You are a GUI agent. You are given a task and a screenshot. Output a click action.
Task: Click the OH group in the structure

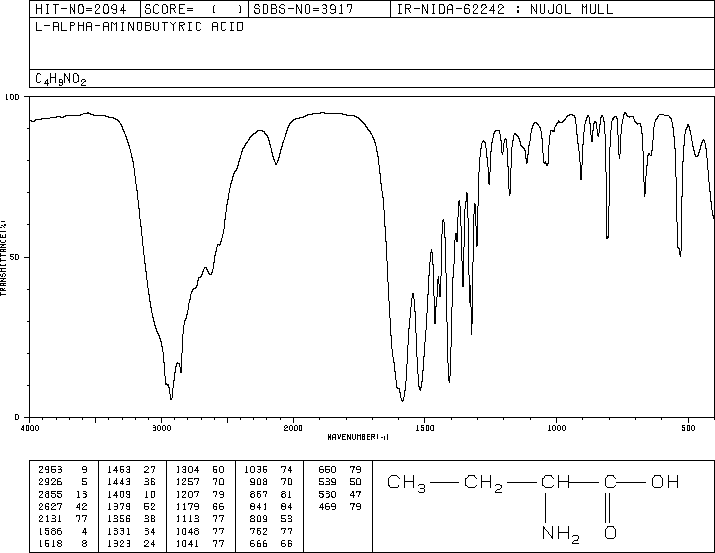pyautogui.click(x=665, y=482)
